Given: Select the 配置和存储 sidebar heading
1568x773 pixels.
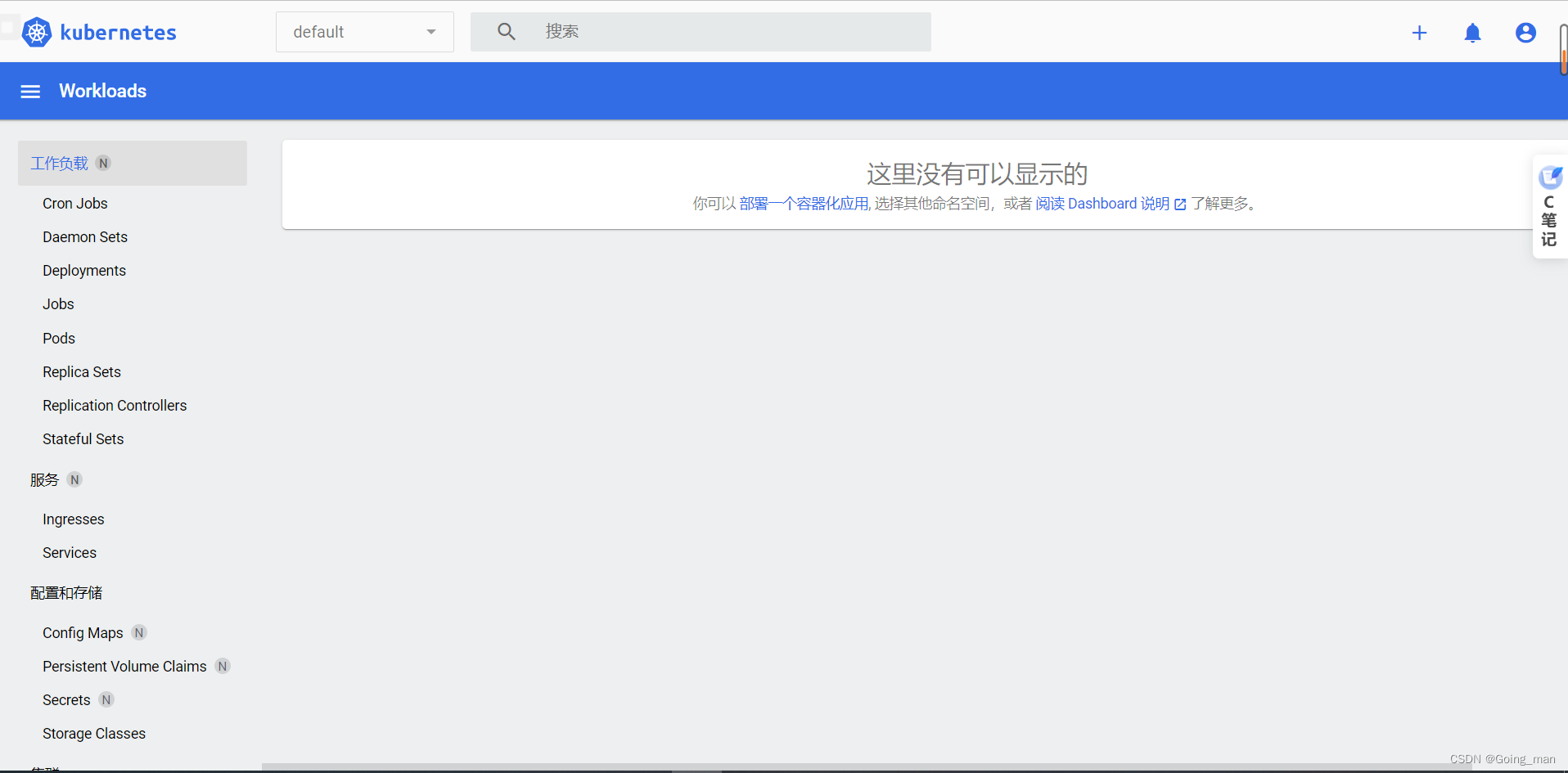Looking at the screenshot, I should pos(66,593).
